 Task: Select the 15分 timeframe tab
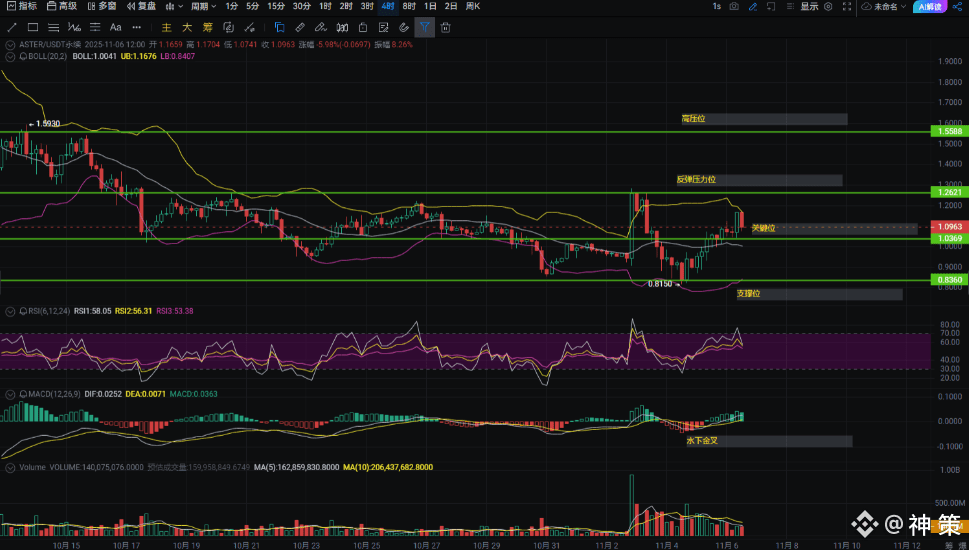point(276,6)
